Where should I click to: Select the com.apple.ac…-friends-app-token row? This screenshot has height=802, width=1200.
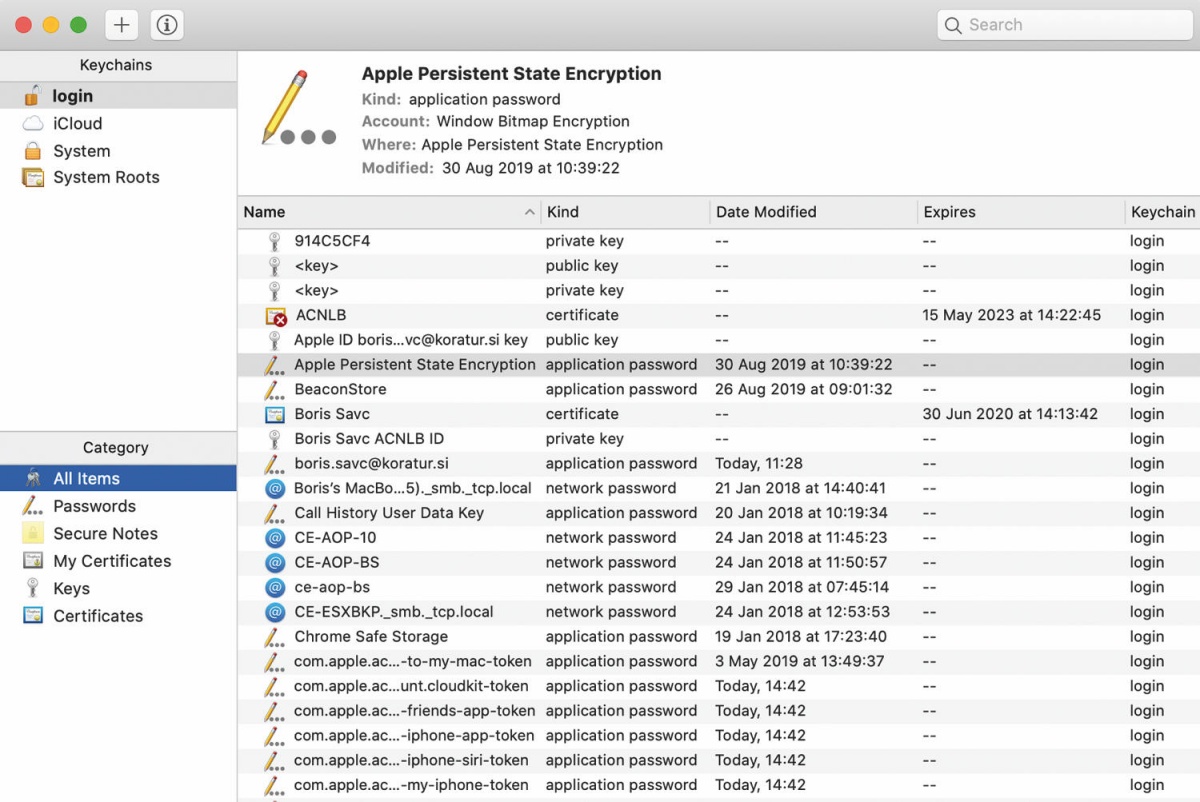coord(719,711)
